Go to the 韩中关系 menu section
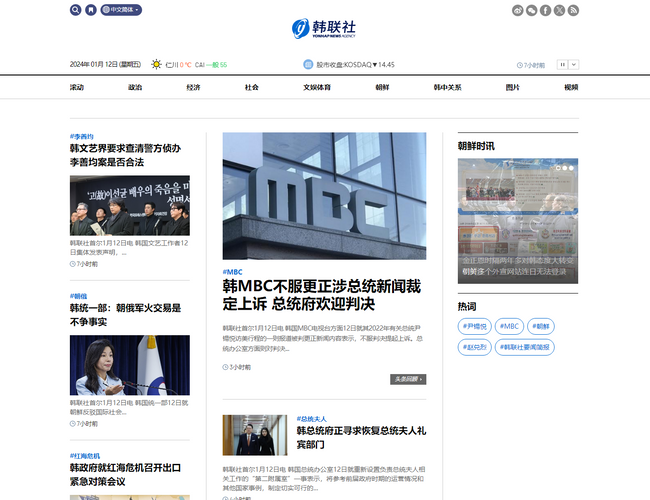The image size is (650, 500). (447, 88)
